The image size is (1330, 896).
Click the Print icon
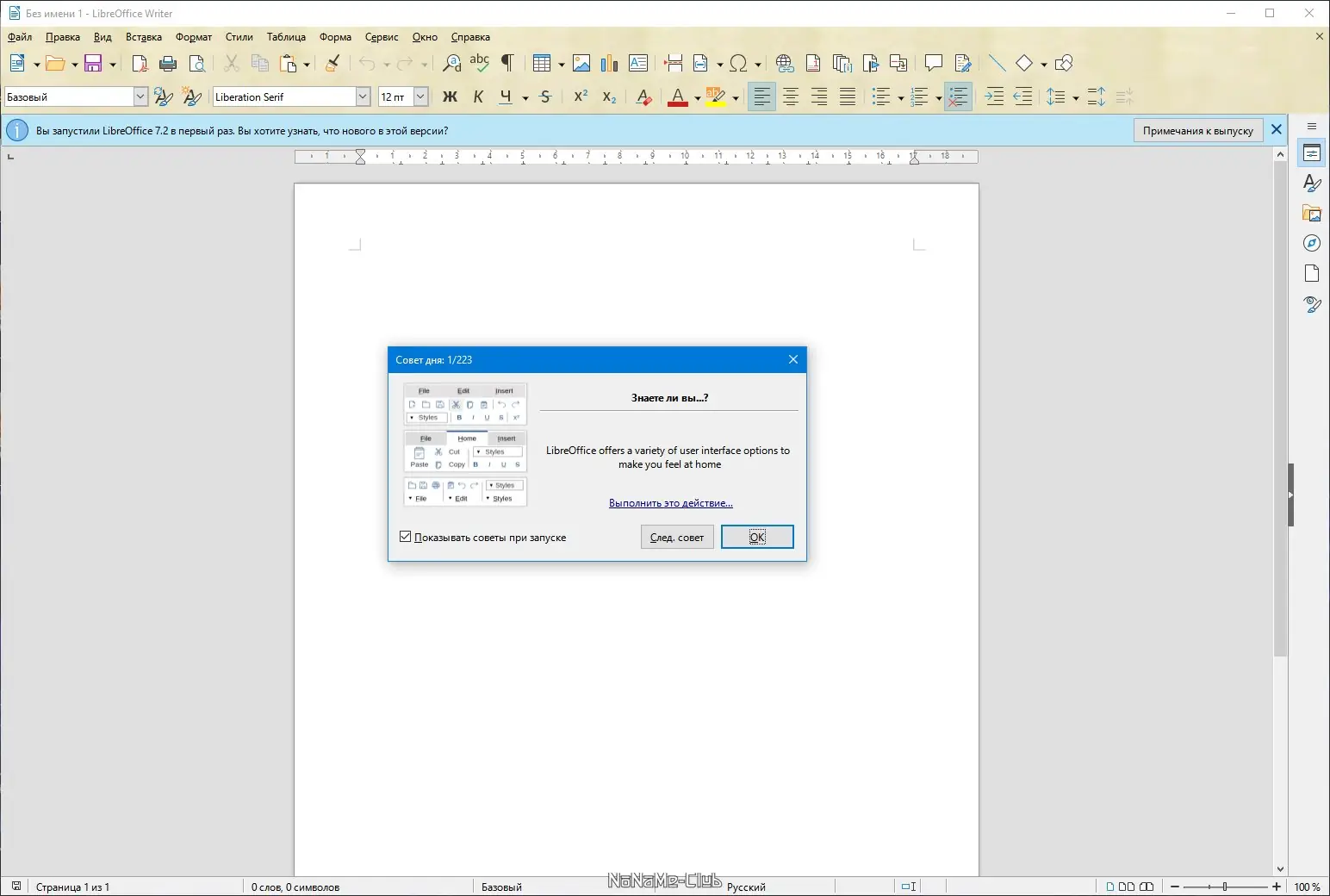[168, 63]
